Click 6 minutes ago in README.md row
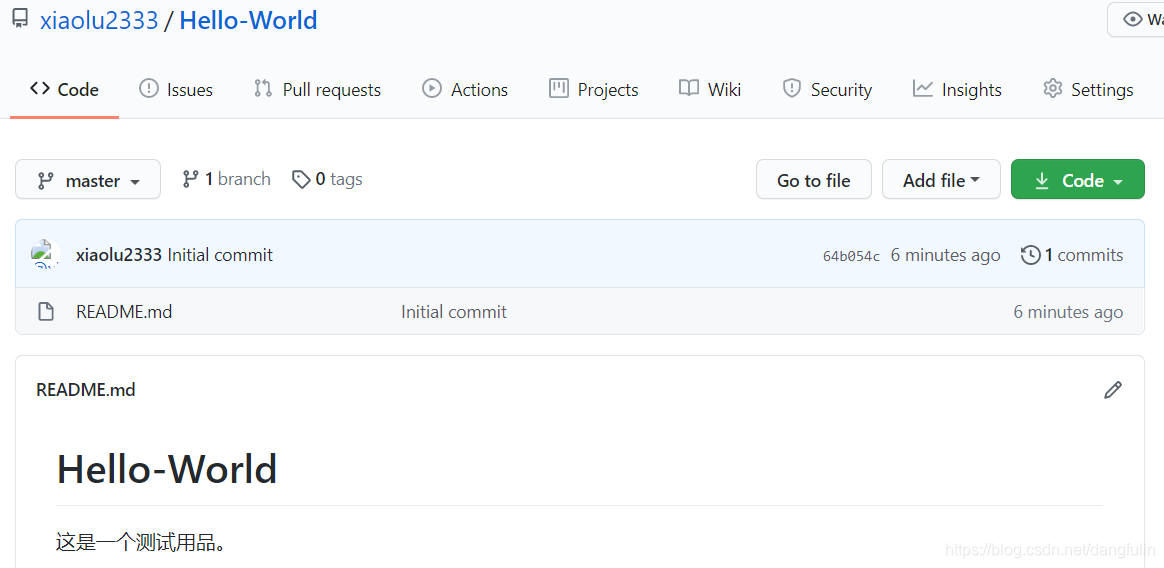The height and width of the screenshot is (568, 1164). tap(1068, 312)
